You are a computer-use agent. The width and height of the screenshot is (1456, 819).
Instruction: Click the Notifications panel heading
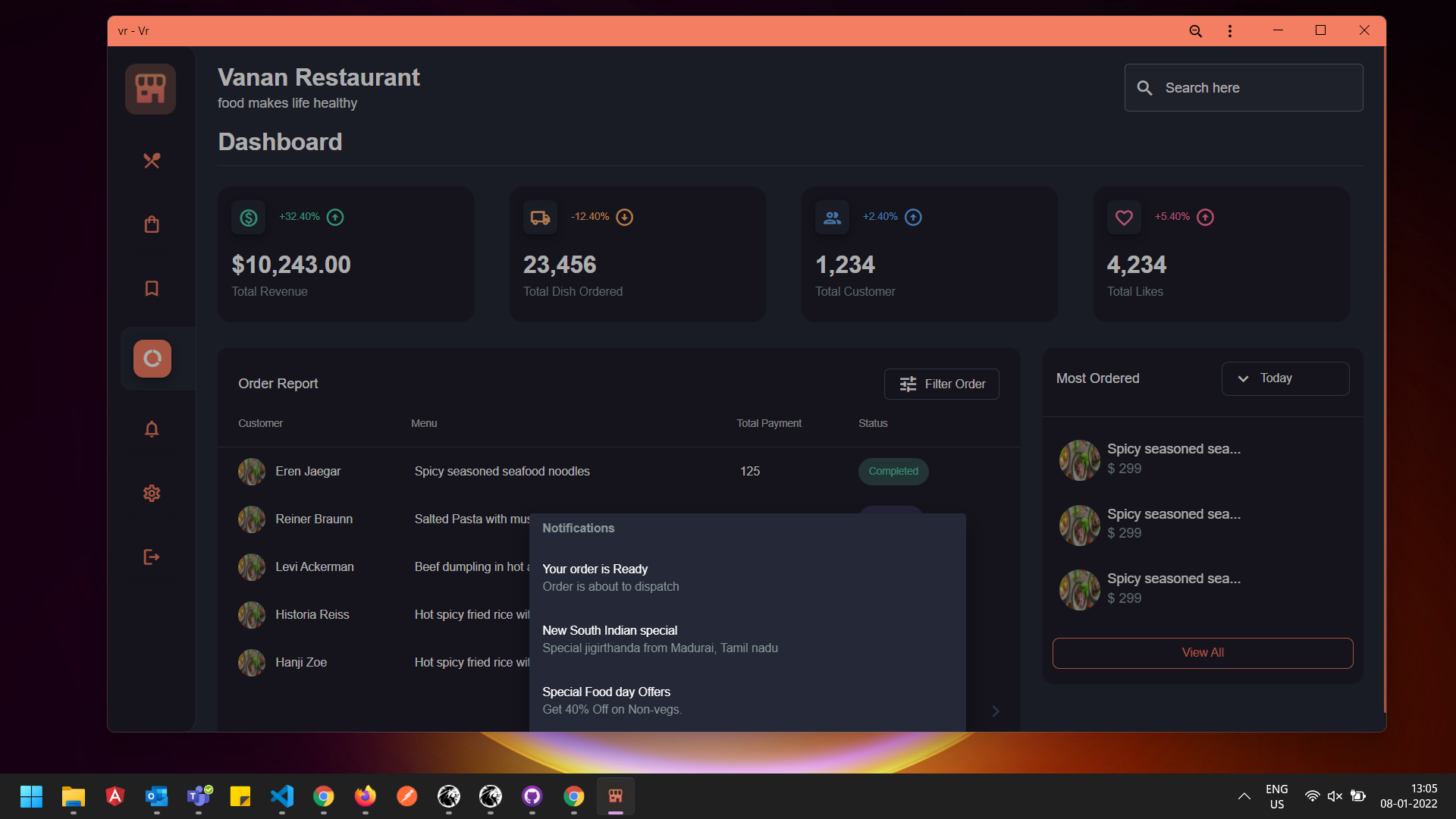pyautogui.click(x=578, y=528)
